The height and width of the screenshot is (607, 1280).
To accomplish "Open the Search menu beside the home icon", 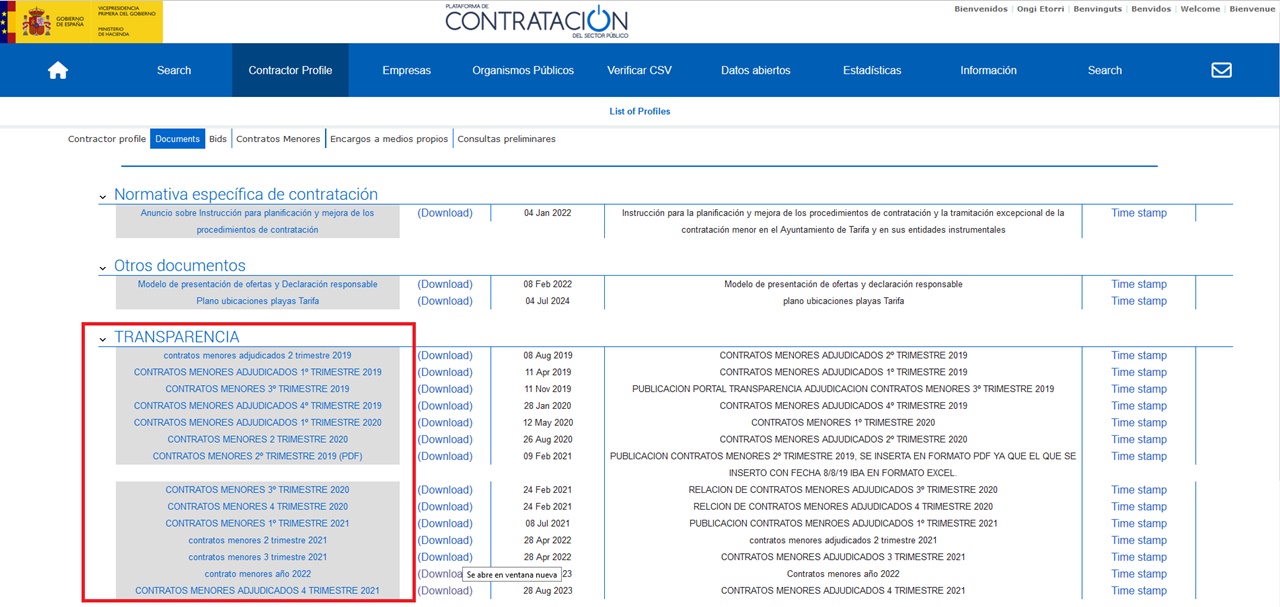I will pos(174,70).
